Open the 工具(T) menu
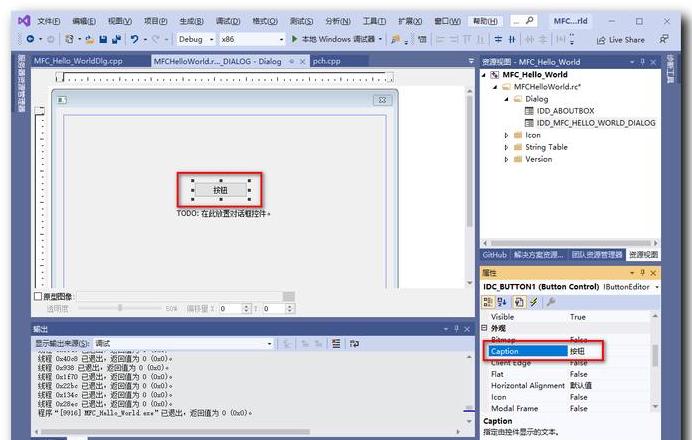Screen dimensions: 692x440 coord(374,21)
